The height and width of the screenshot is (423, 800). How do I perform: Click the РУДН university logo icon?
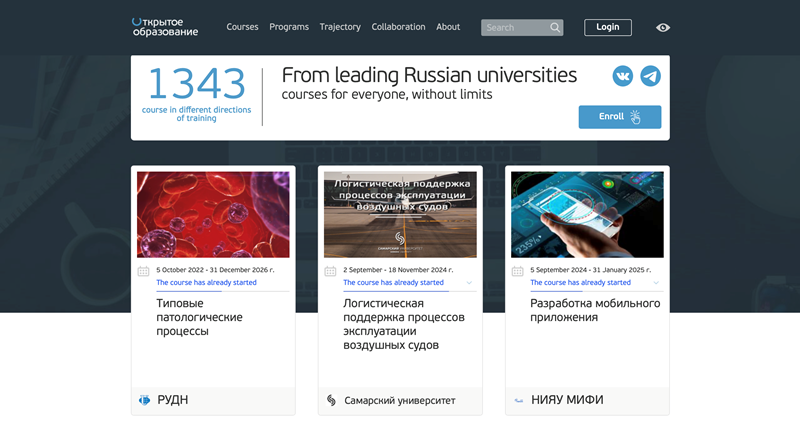coord(144,400)
